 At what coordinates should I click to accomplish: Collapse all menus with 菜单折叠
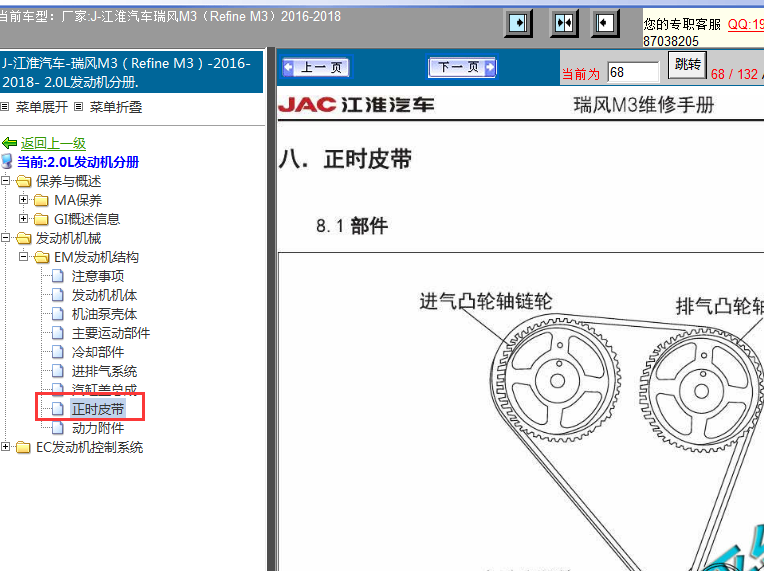(115, 107)
